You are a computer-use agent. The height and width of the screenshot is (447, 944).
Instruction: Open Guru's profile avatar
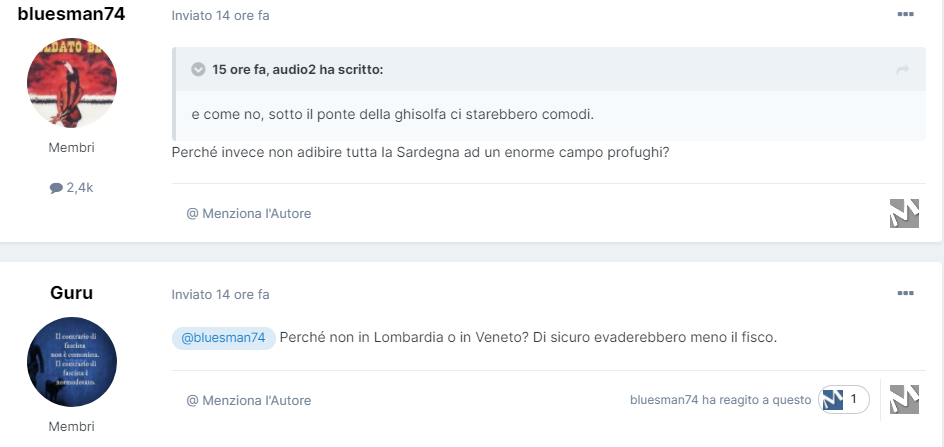click(72, 362)
